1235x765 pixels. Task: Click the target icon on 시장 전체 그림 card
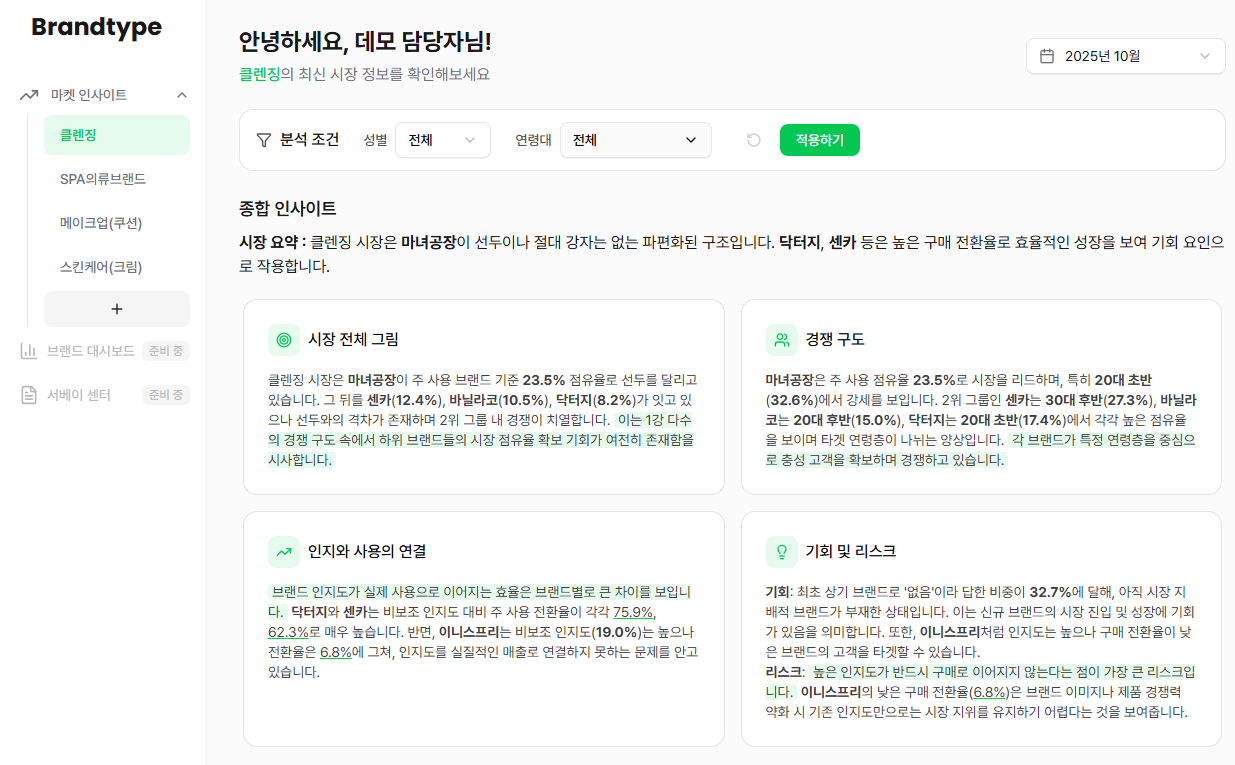pyautogui.click(x=284, y=340)
